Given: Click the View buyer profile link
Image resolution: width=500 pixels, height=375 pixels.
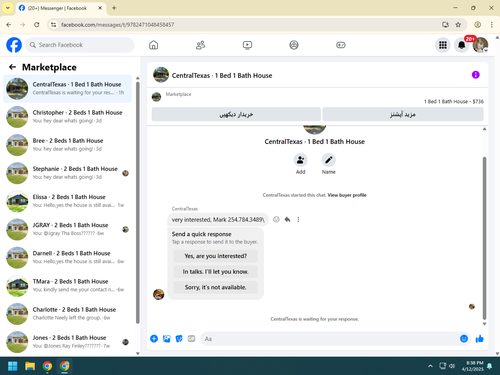Looking at the screenshot, I should click(x=347, y=195).
